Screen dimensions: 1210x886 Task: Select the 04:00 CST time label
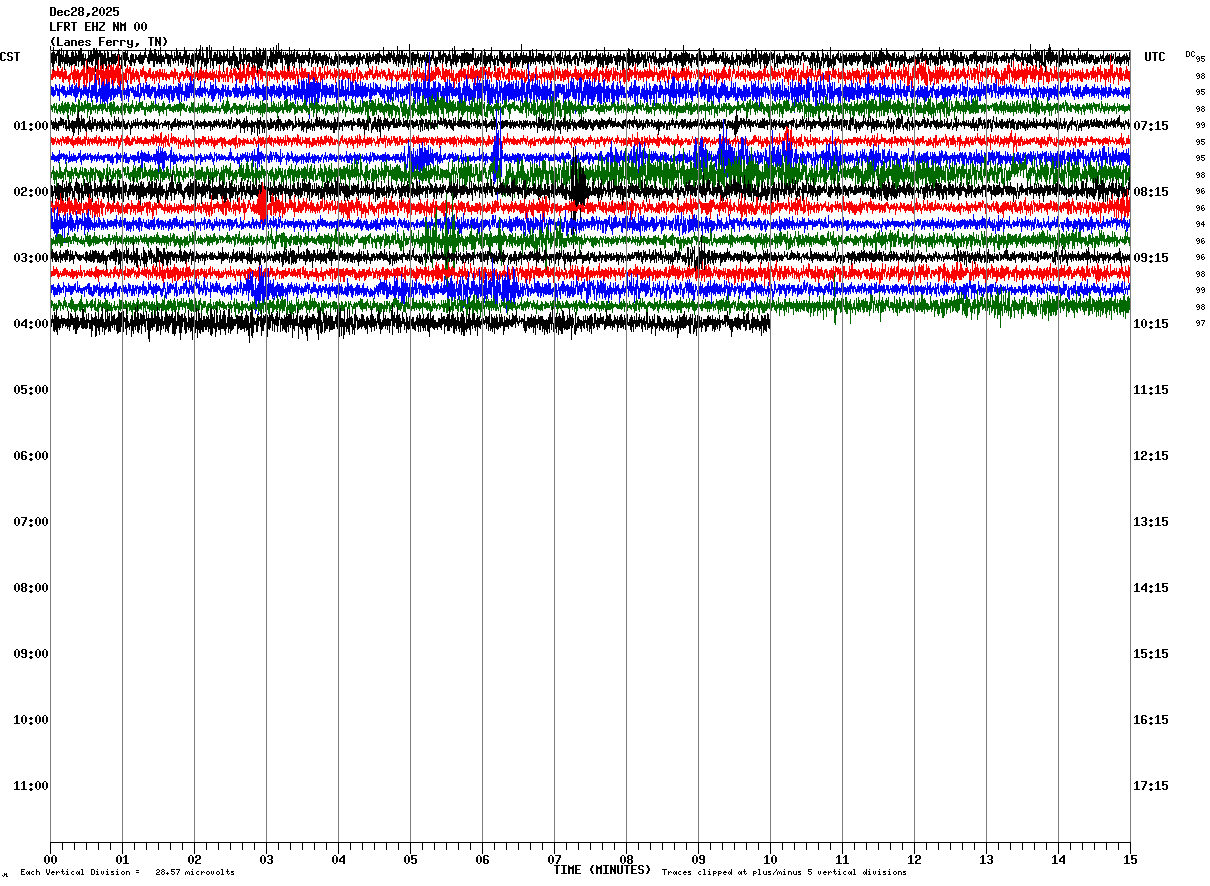pos(31,324)
